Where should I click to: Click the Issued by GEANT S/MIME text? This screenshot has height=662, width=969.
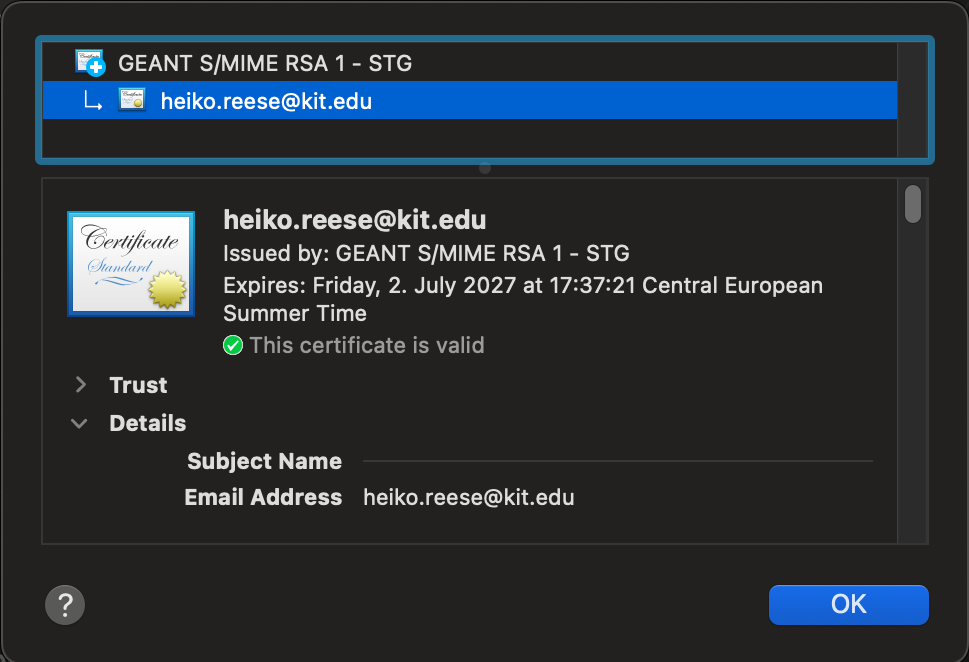(x=426, y=253)
